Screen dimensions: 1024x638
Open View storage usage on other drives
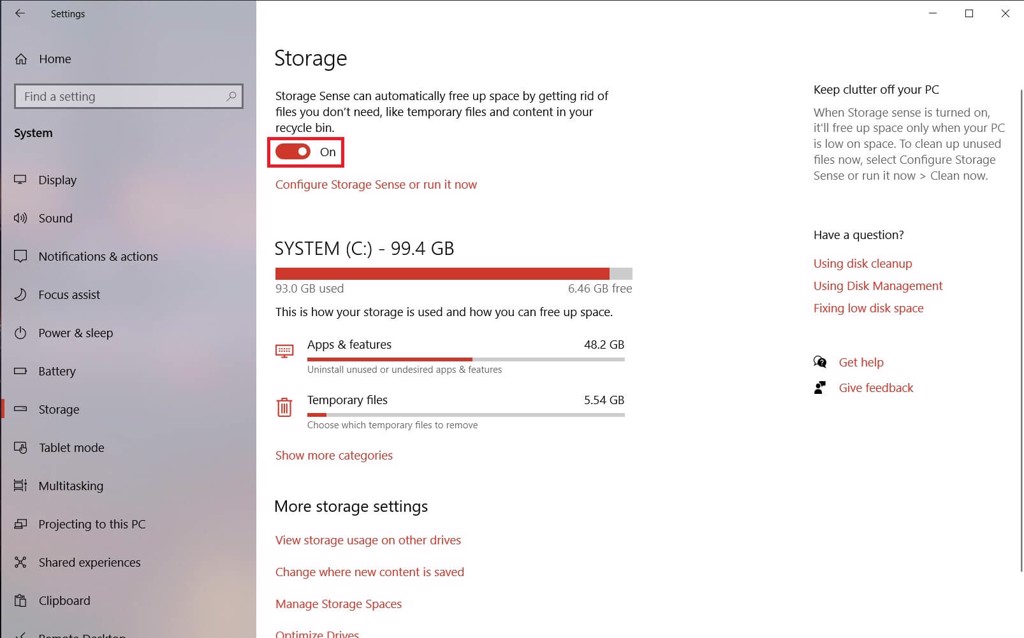(368, 540)
